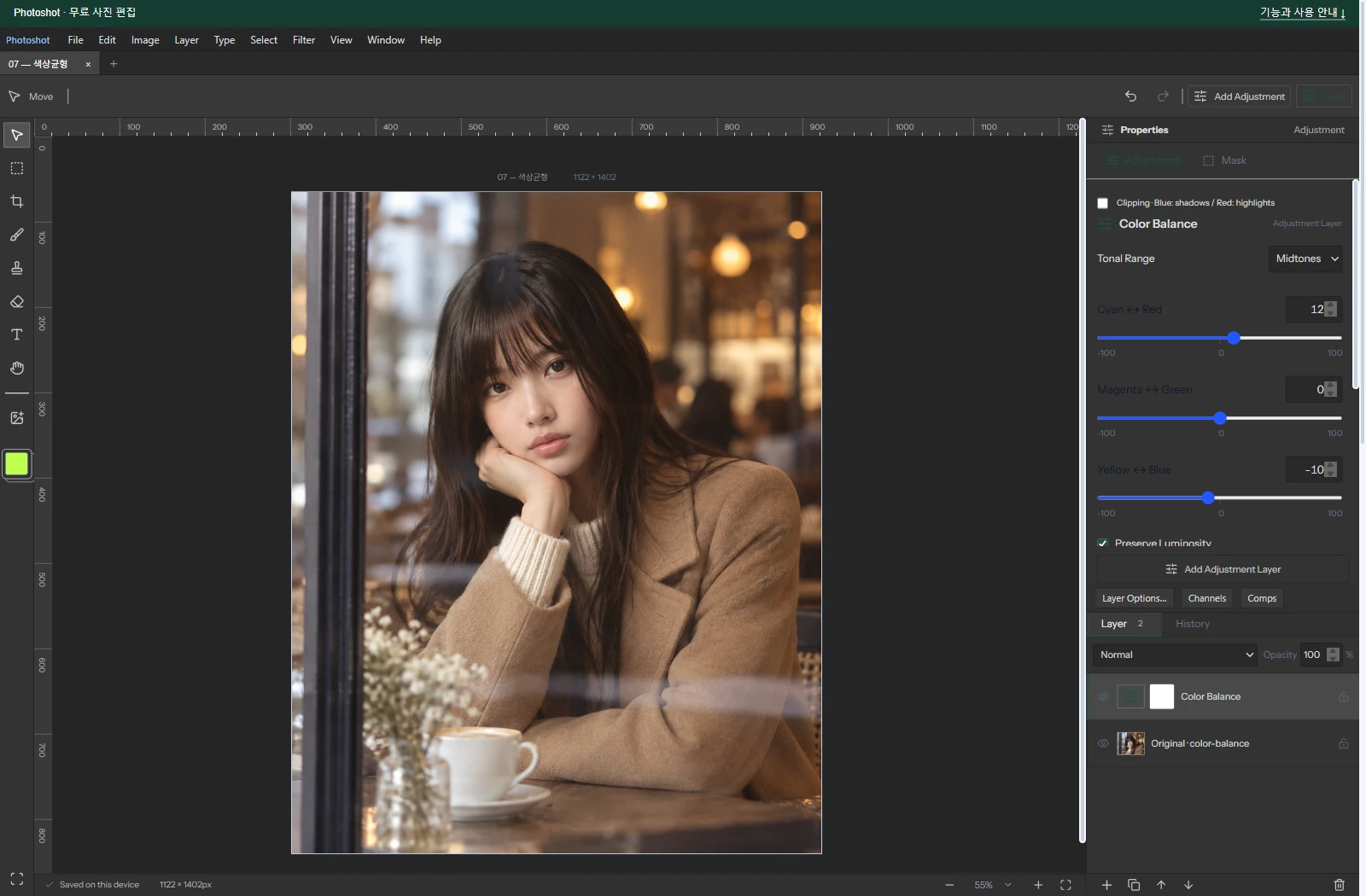Zoom out of the canvas
Viewport: 1366px width, 896px height.
pyautogui.click(x=949, y=885)
